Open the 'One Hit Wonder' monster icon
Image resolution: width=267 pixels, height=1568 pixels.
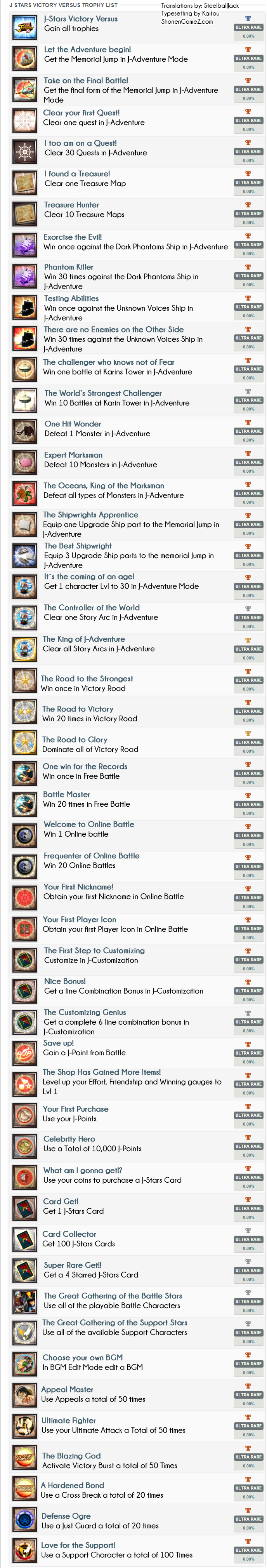(x=25, y=431)
